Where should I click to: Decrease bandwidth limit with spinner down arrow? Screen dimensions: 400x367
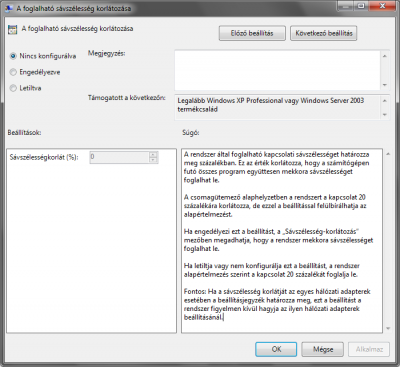click(x=153, y=160)
